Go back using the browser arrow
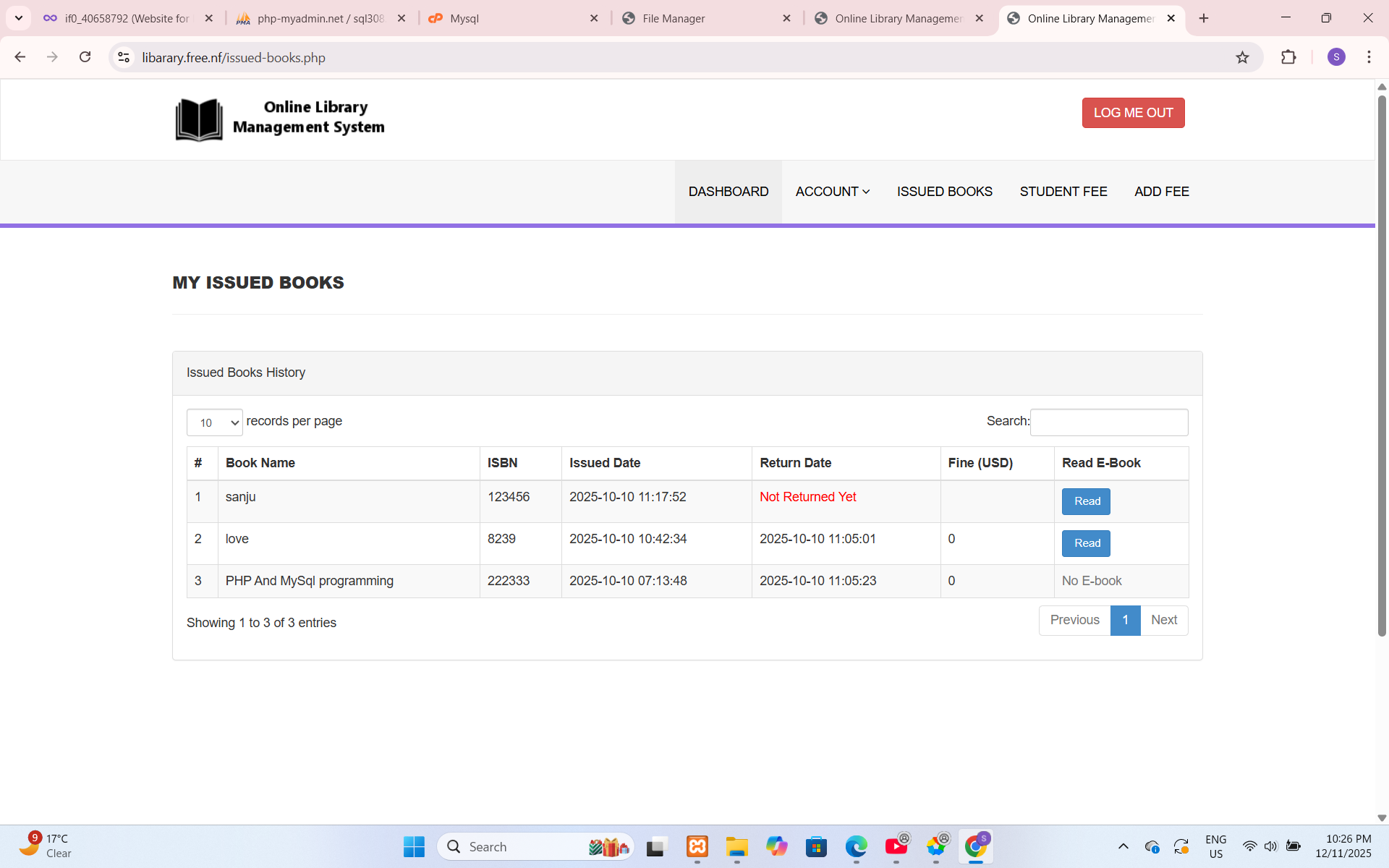The image size is (1389, 868). pos(20,58)
